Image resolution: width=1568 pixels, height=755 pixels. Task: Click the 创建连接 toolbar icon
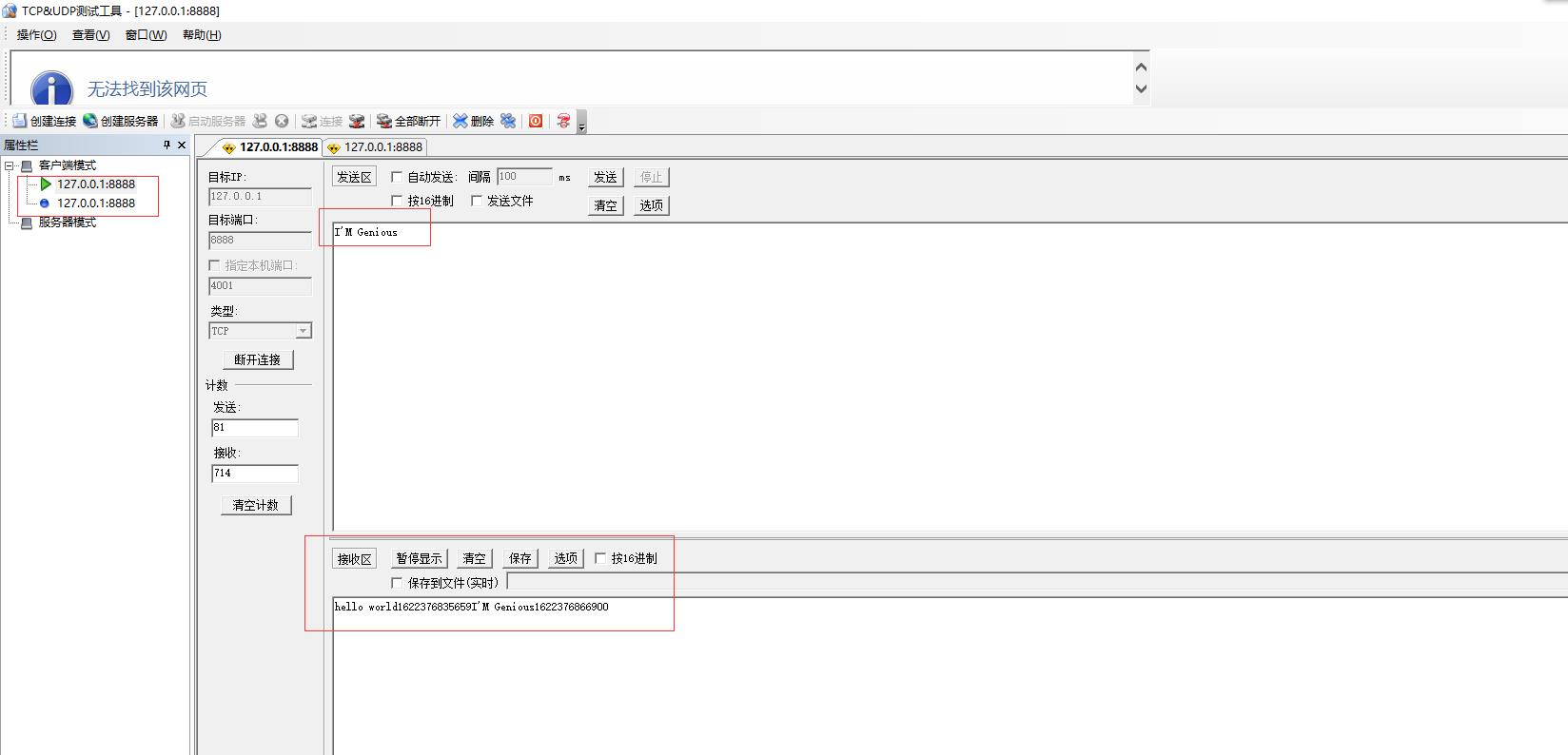(20, 121)
